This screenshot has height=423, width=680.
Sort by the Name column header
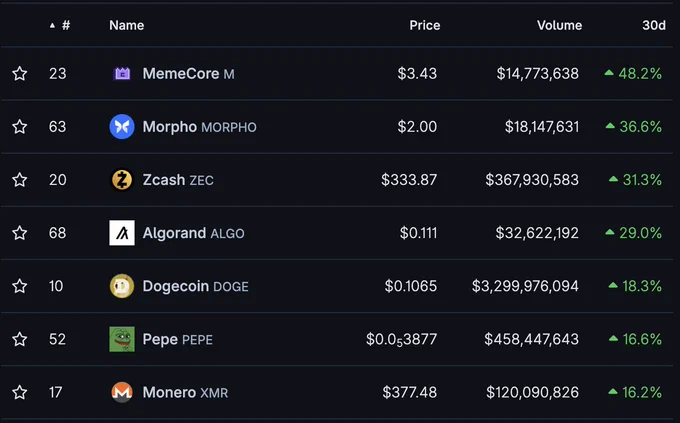pyautogui.click(x=127, y=25)
